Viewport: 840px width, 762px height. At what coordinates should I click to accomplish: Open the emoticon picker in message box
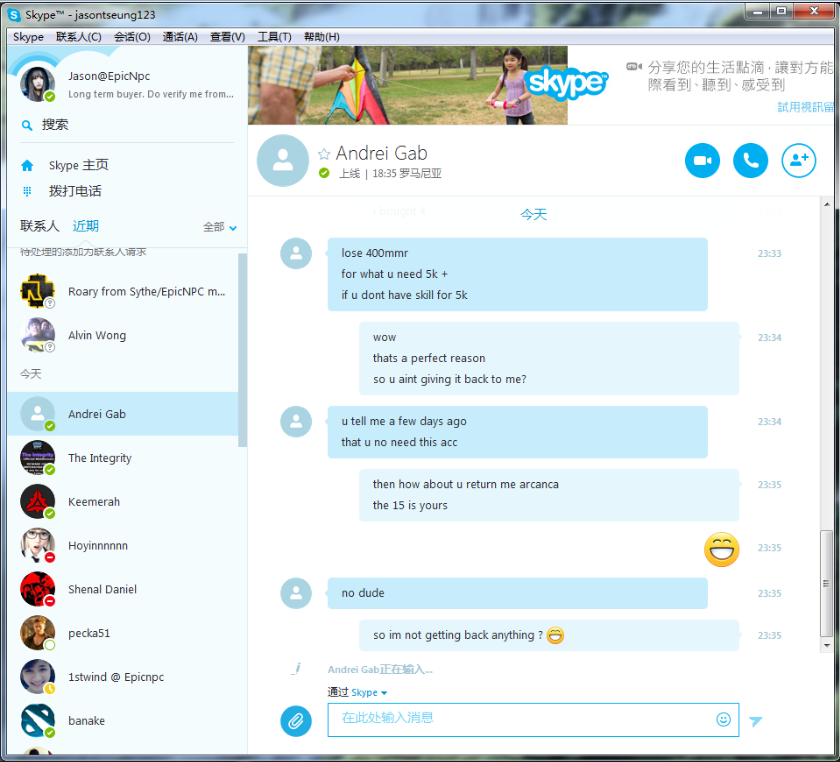tap(723, 719)
